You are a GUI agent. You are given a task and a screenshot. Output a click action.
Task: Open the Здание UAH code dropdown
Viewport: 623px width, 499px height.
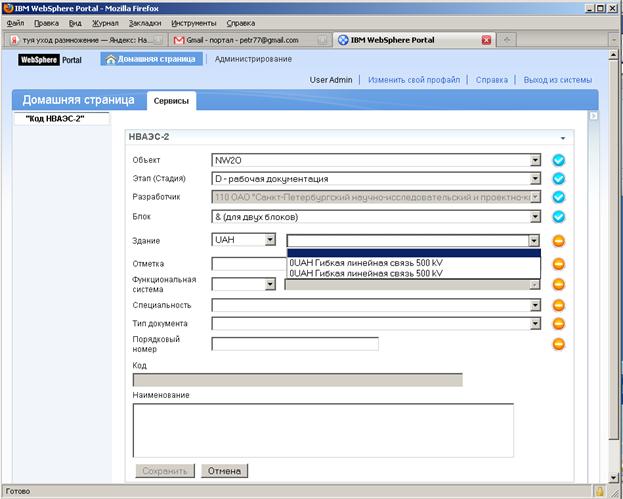click(244, 240)
